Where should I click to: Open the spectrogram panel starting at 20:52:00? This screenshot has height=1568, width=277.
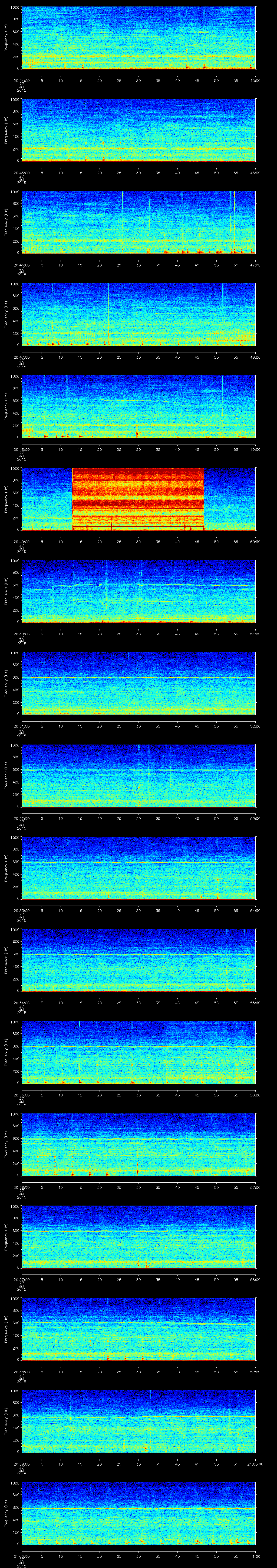pos(138,775)
